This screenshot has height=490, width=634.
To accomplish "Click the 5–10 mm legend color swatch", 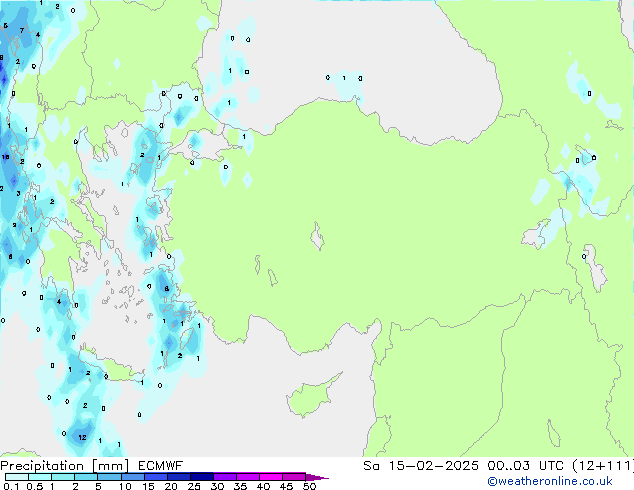I will pos(110,477).
